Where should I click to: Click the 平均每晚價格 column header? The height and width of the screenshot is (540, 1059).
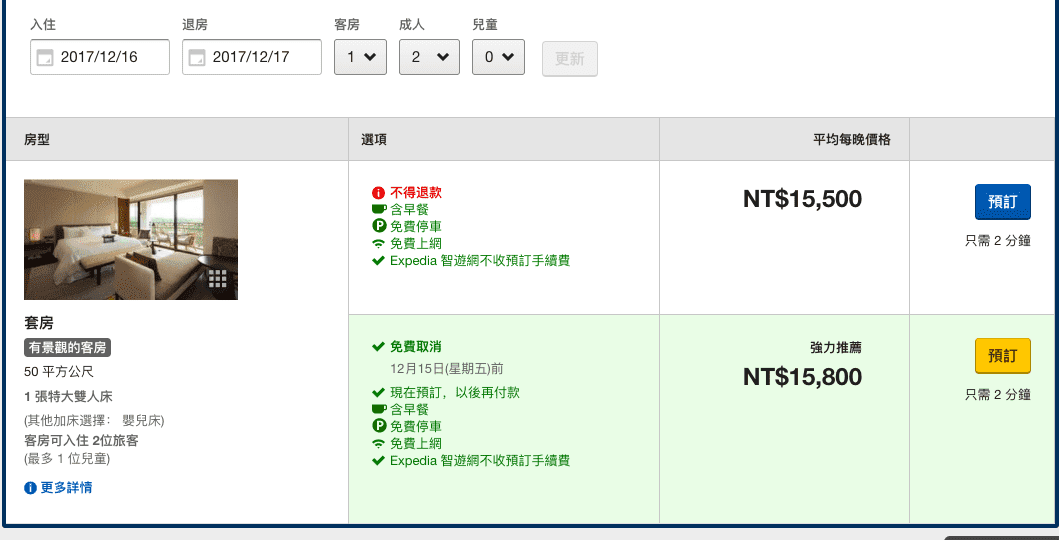[x=852, y=140]
